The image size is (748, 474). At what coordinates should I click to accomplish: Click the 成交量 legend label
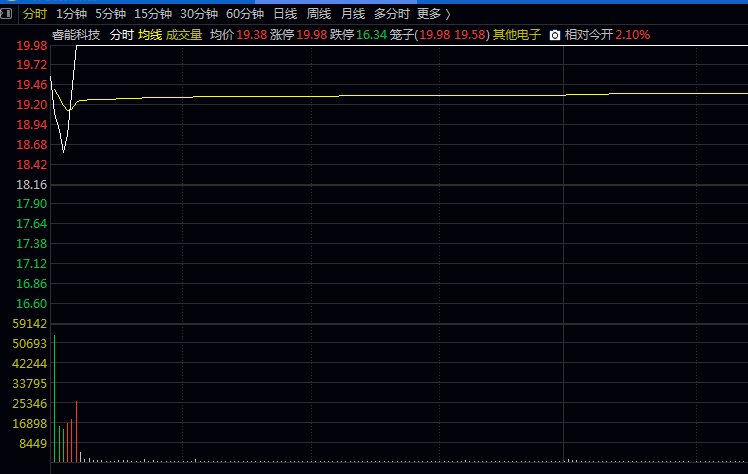pos(184,35)
